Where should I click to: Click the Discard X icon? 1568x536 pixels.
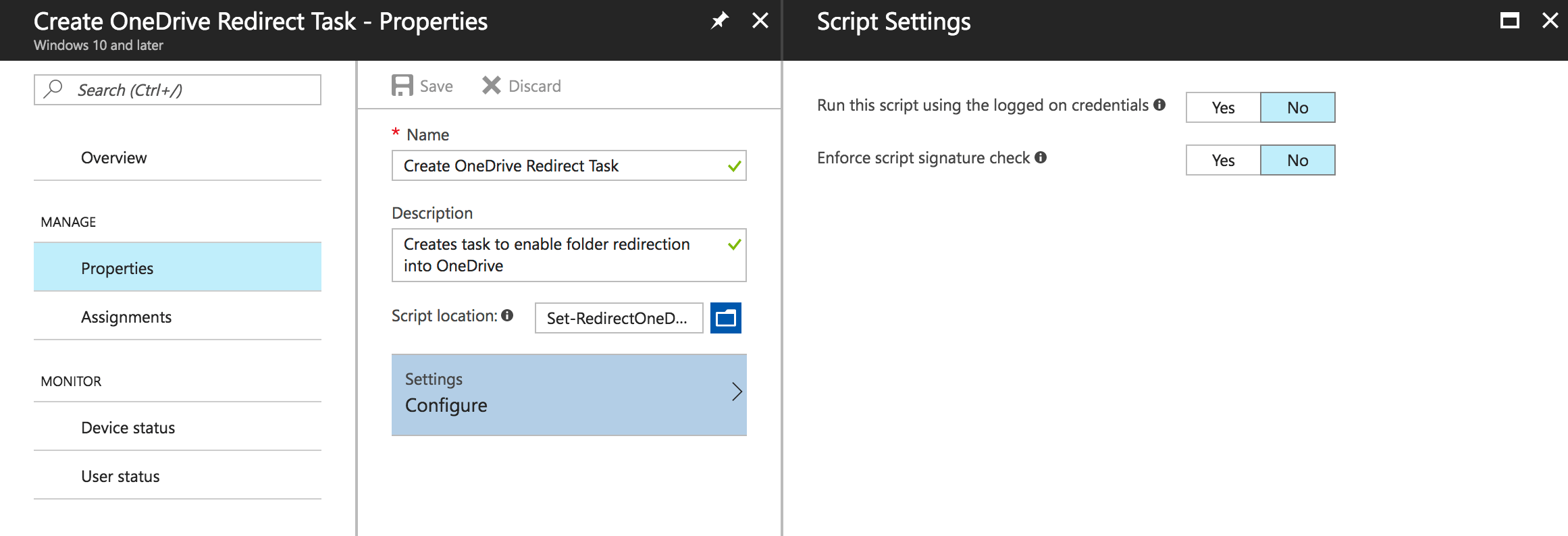pos(491,86)
